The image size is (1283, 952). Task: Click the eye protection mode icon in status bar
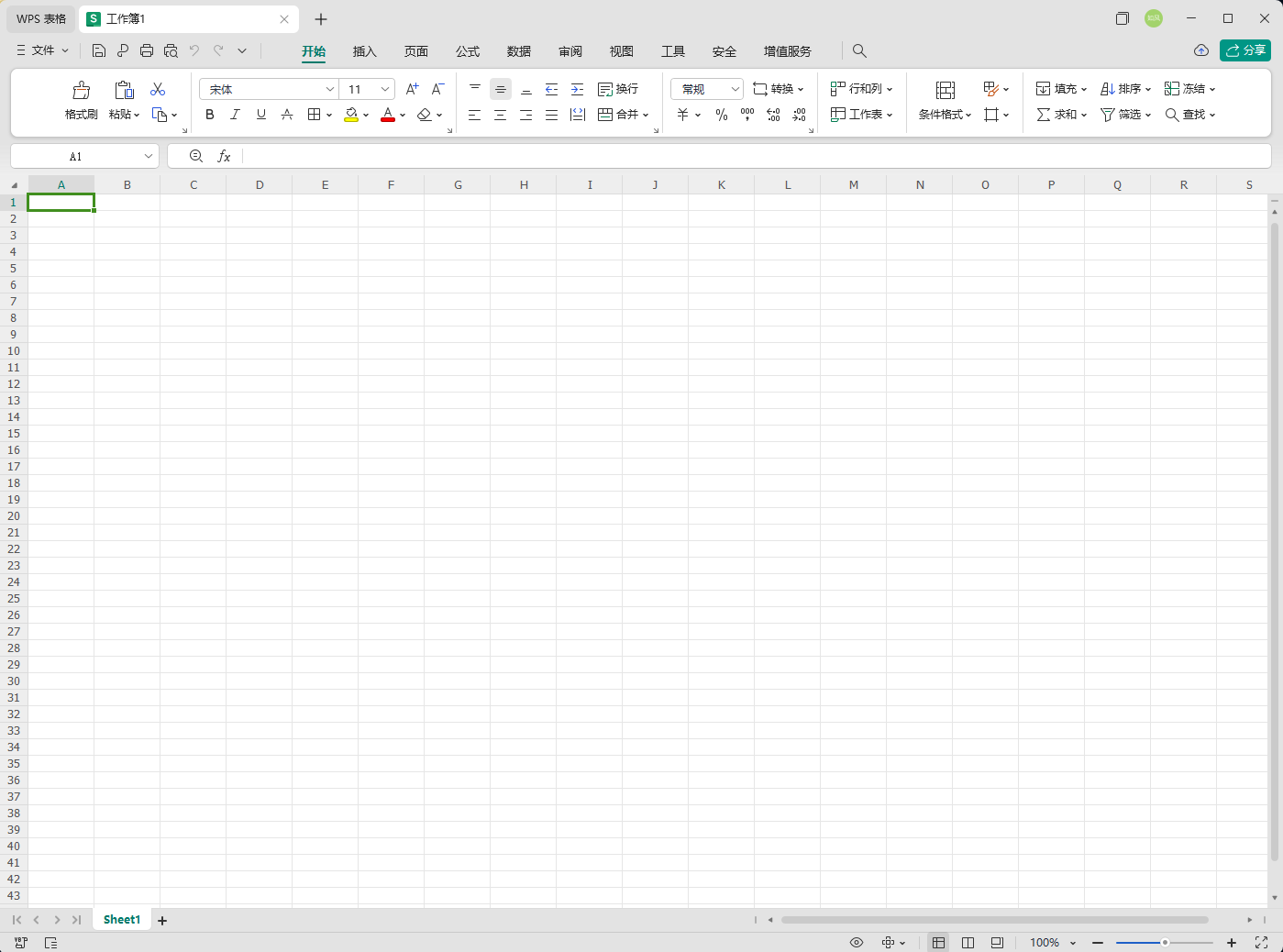tap(857, 943)
